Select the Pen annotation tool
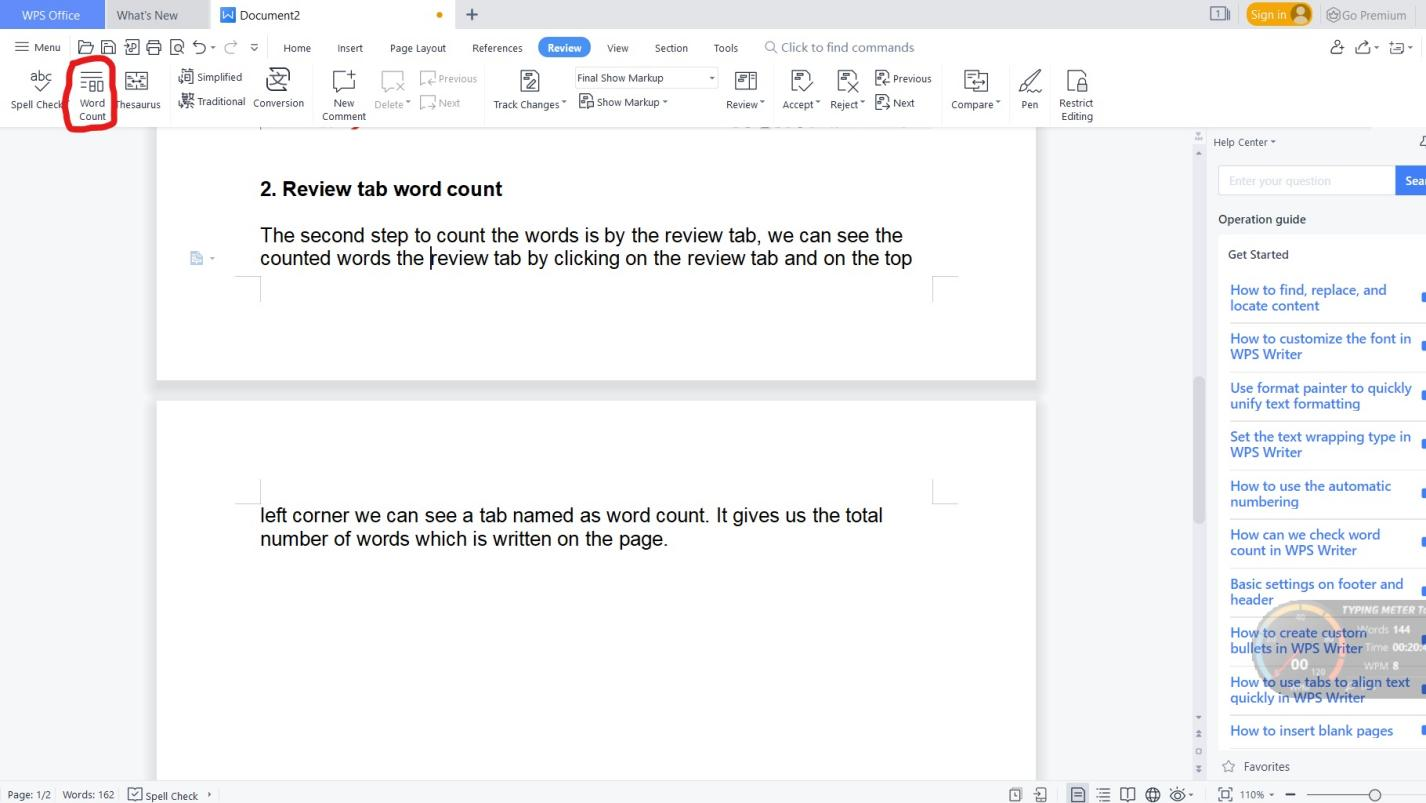The image size is (1426, 803). coord(1029,88)
